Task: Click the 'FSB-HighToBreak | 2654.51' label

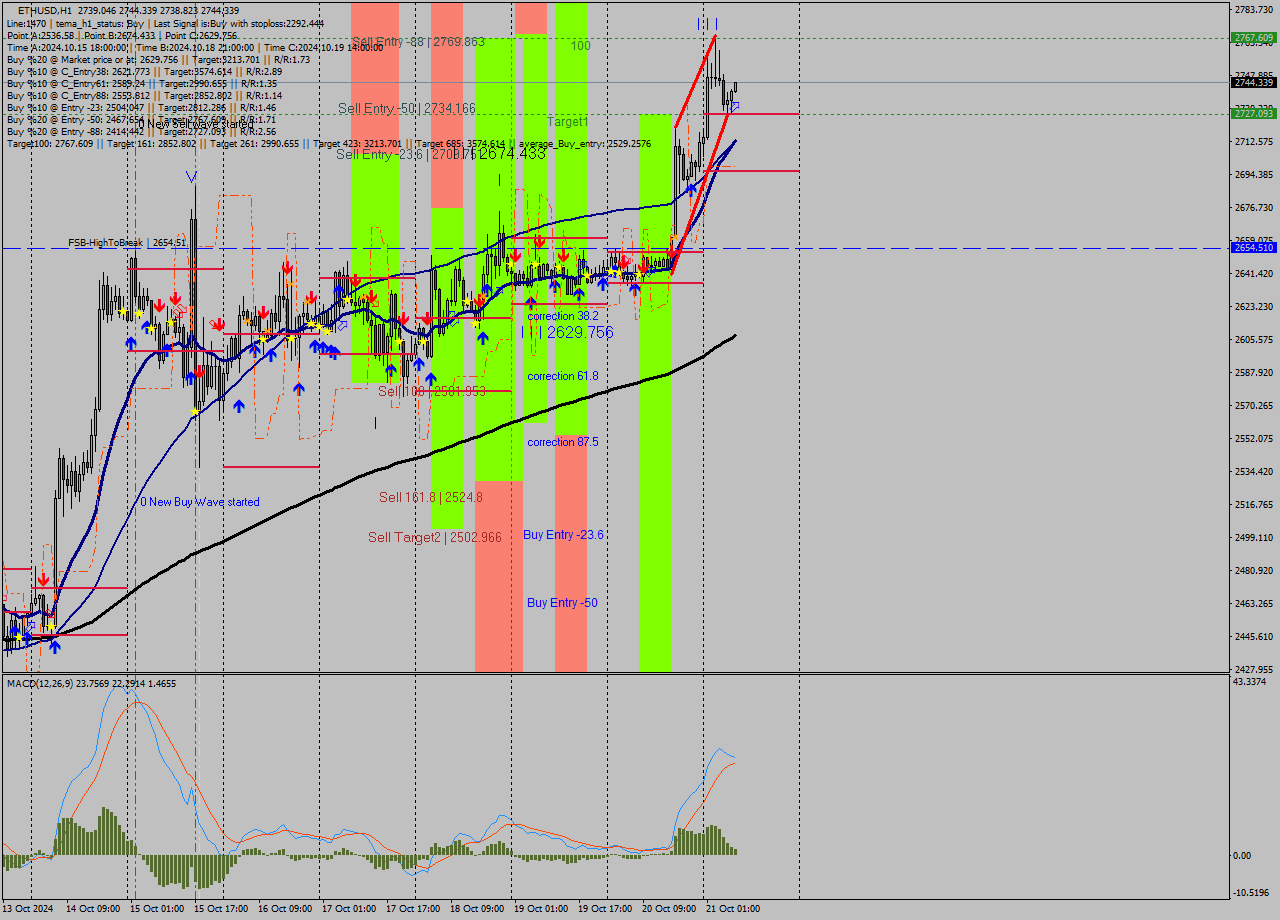Action: click(127, 243)
